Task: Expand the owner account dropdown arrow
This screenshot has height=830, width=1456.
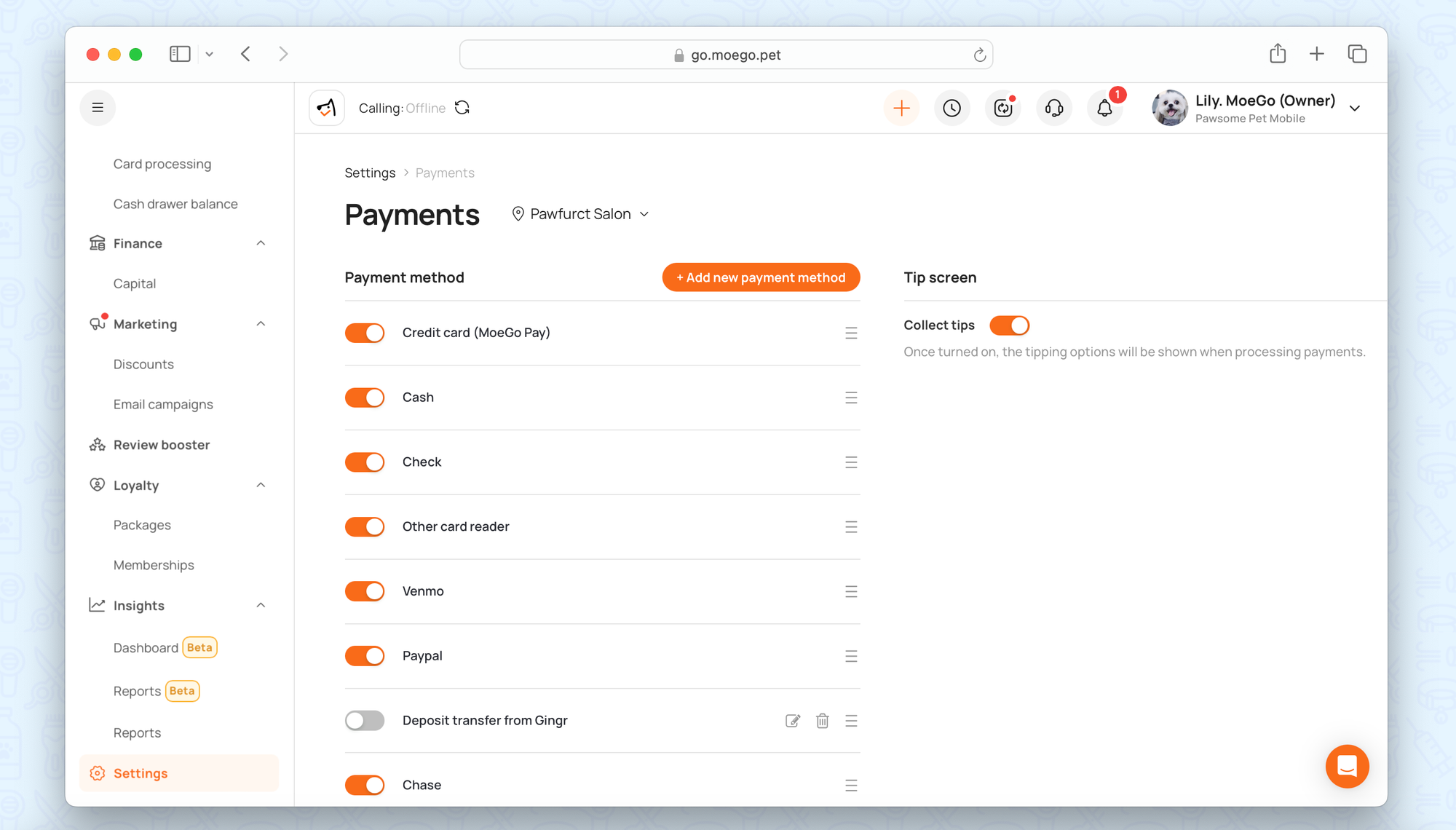Action: coord(1355,108)
